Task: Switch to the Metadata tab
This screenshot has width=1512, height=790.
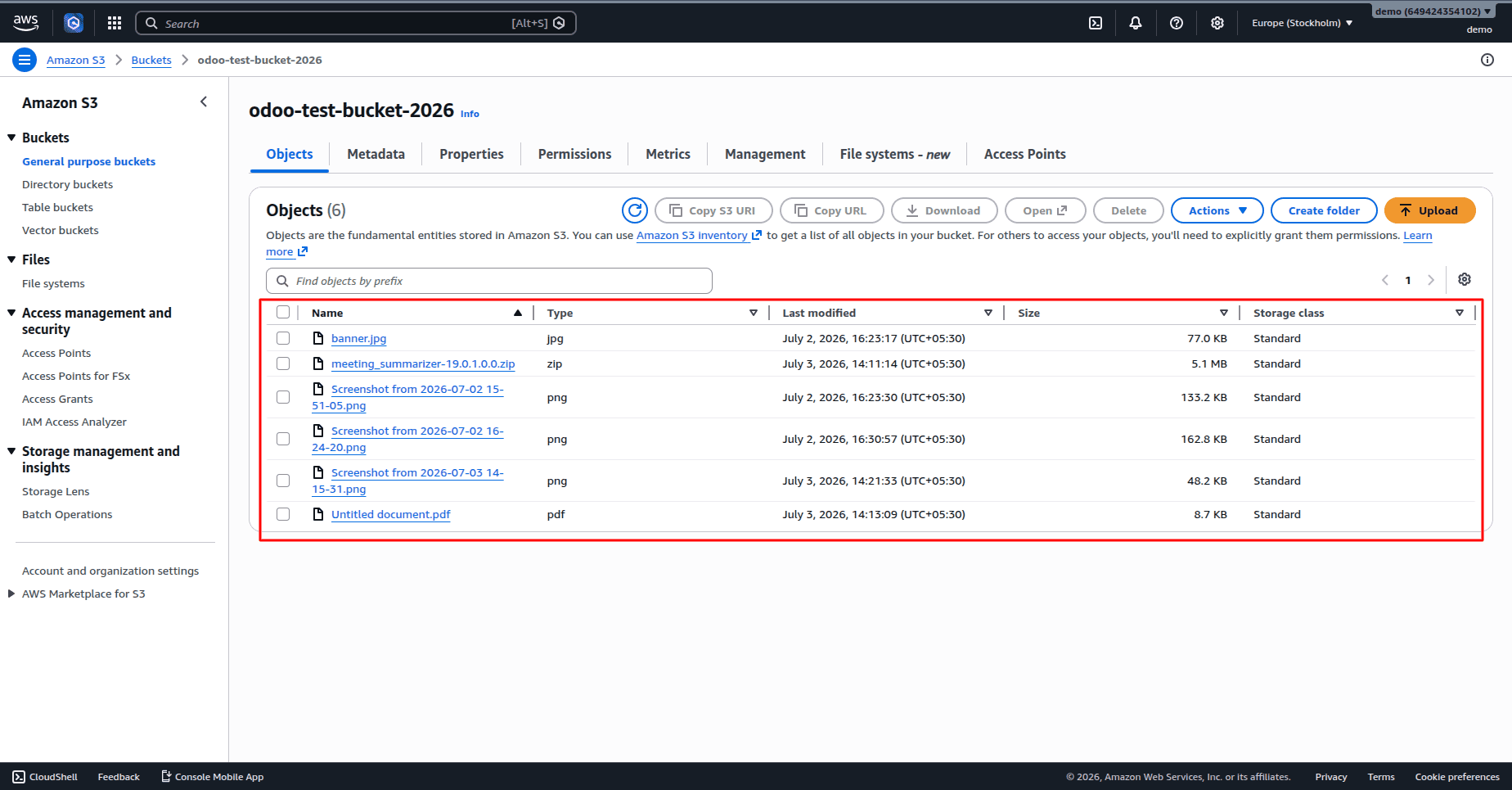Action: click(x=376, y=154)
